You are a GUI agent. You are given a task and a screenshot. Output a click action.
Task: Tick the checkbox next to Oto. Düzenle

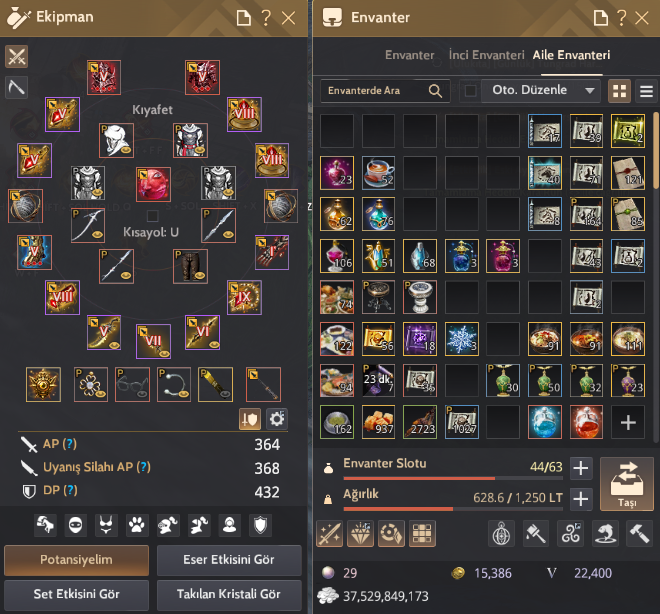coord(470,90)
